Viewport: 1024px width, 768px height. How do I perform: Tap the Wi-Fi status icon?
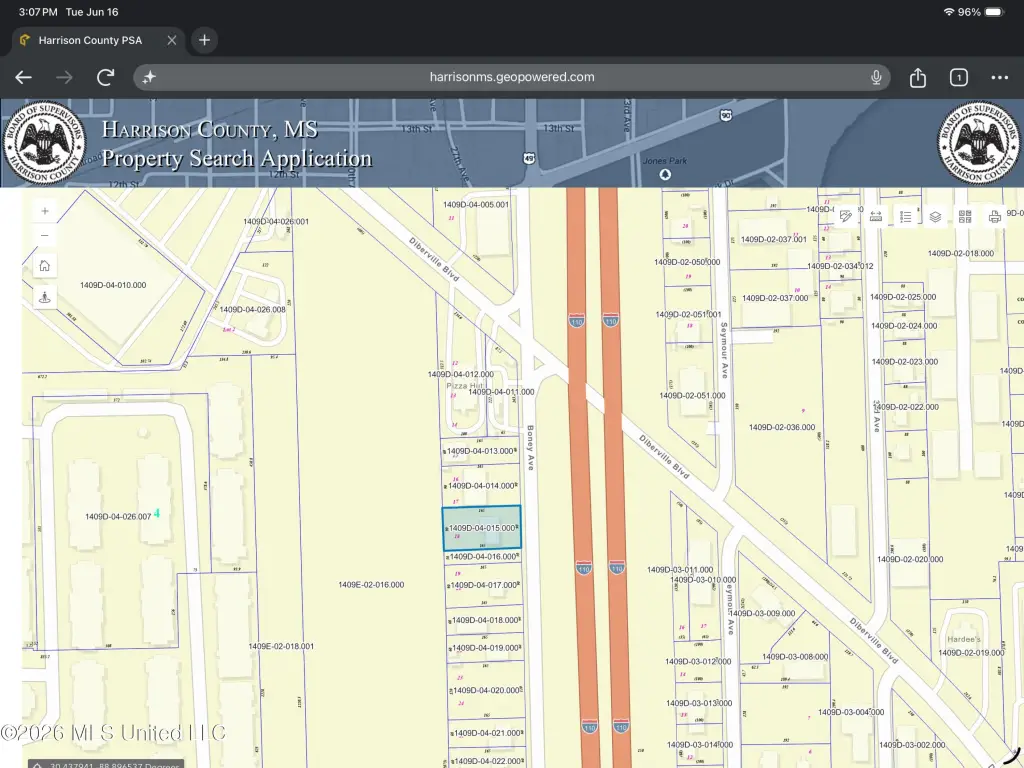(948, 12)
